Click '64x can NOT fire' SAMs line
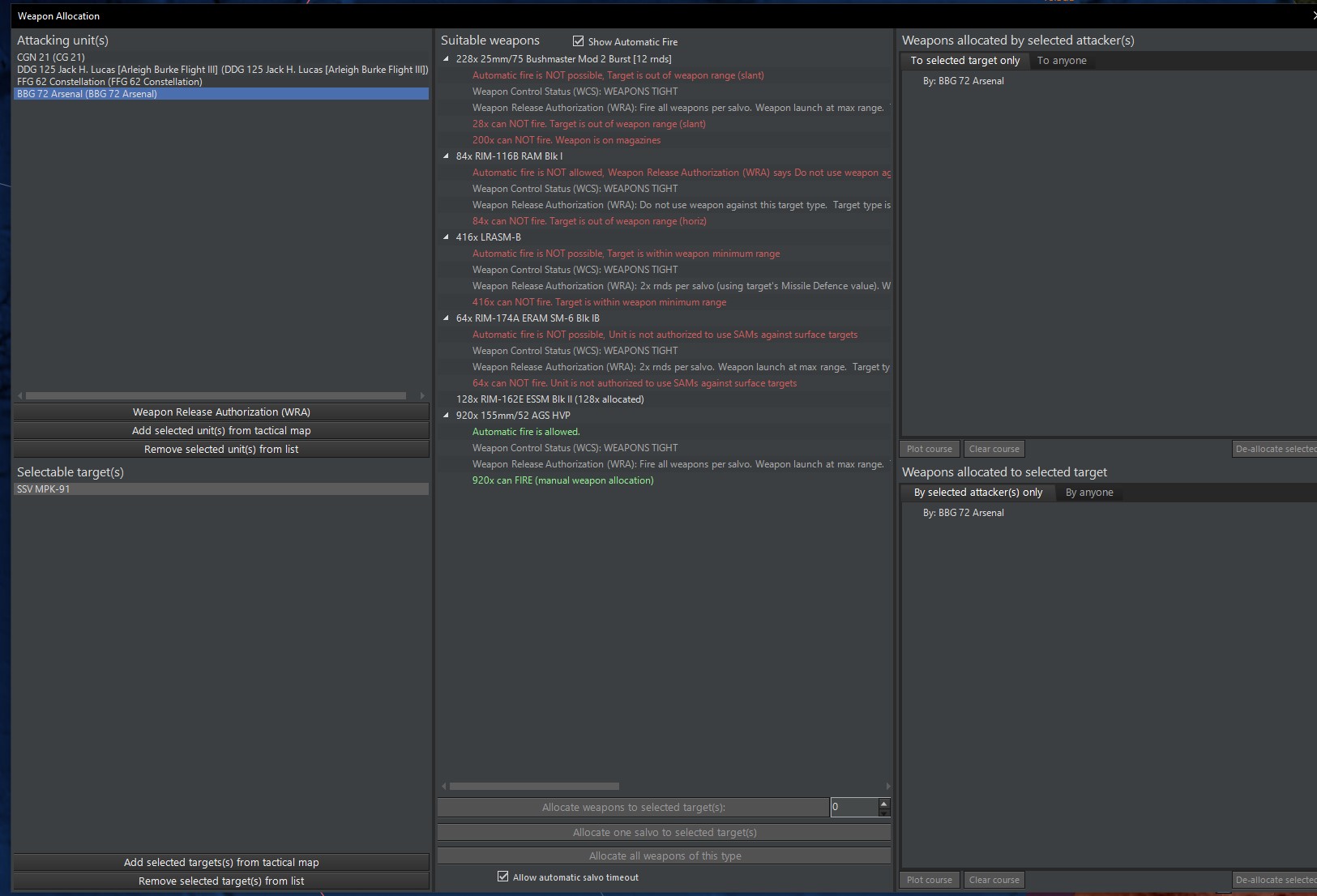1317x896 pixels. (x=635, y=383)
